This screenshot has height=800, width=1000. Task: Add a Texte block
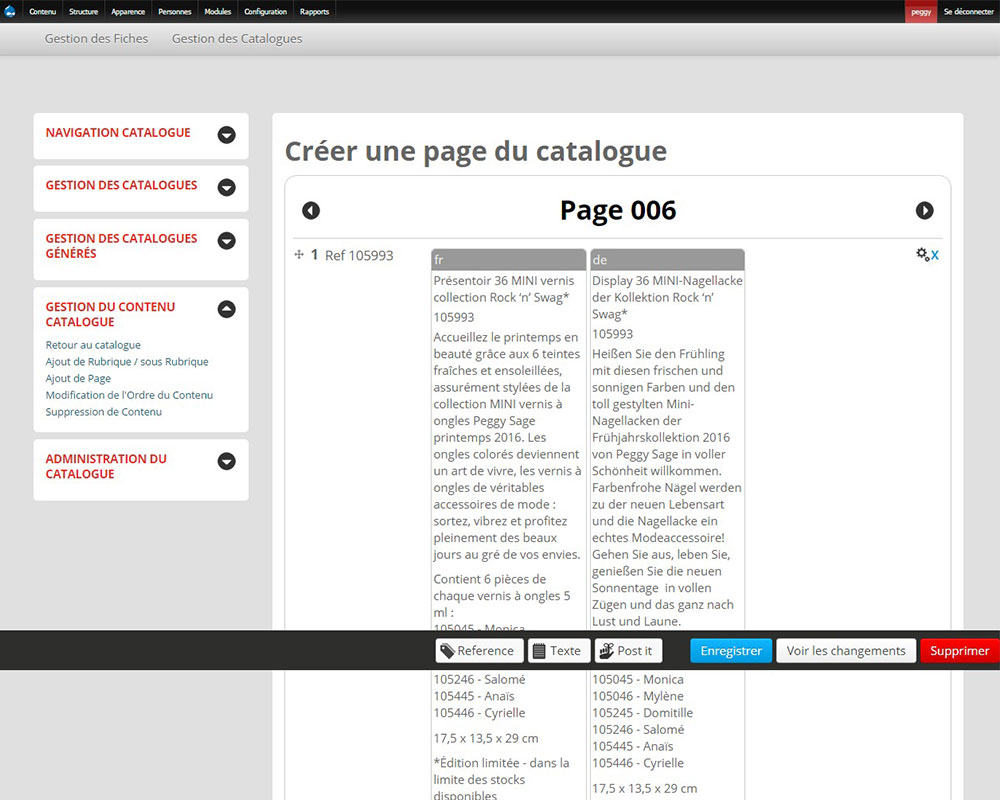click(x=559, y=651)
